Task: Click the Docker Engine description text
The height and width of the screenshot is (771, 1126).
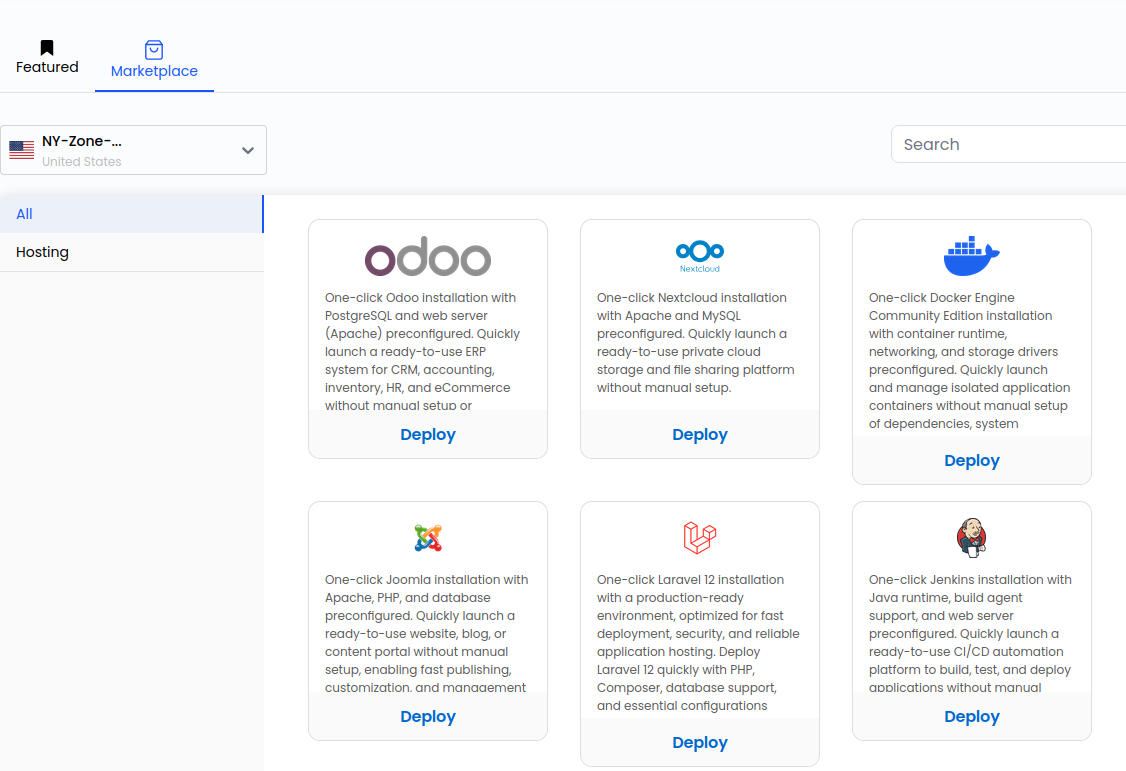Action: pyautogui.click(x=969, y=360)
